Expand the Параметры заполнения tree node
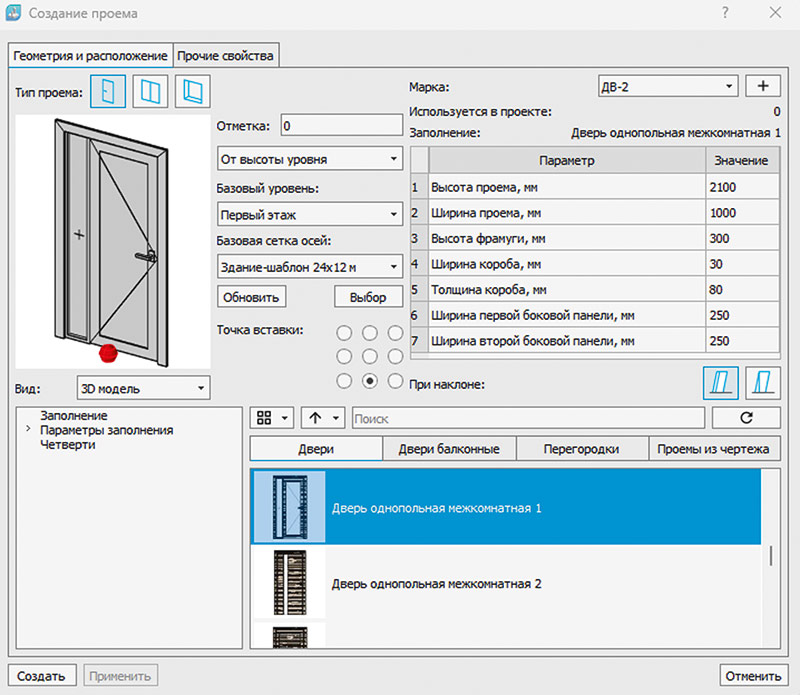Image resolution: width=800 pixels, height=695 pixels. pyautogui.click(x=28, y=430)
